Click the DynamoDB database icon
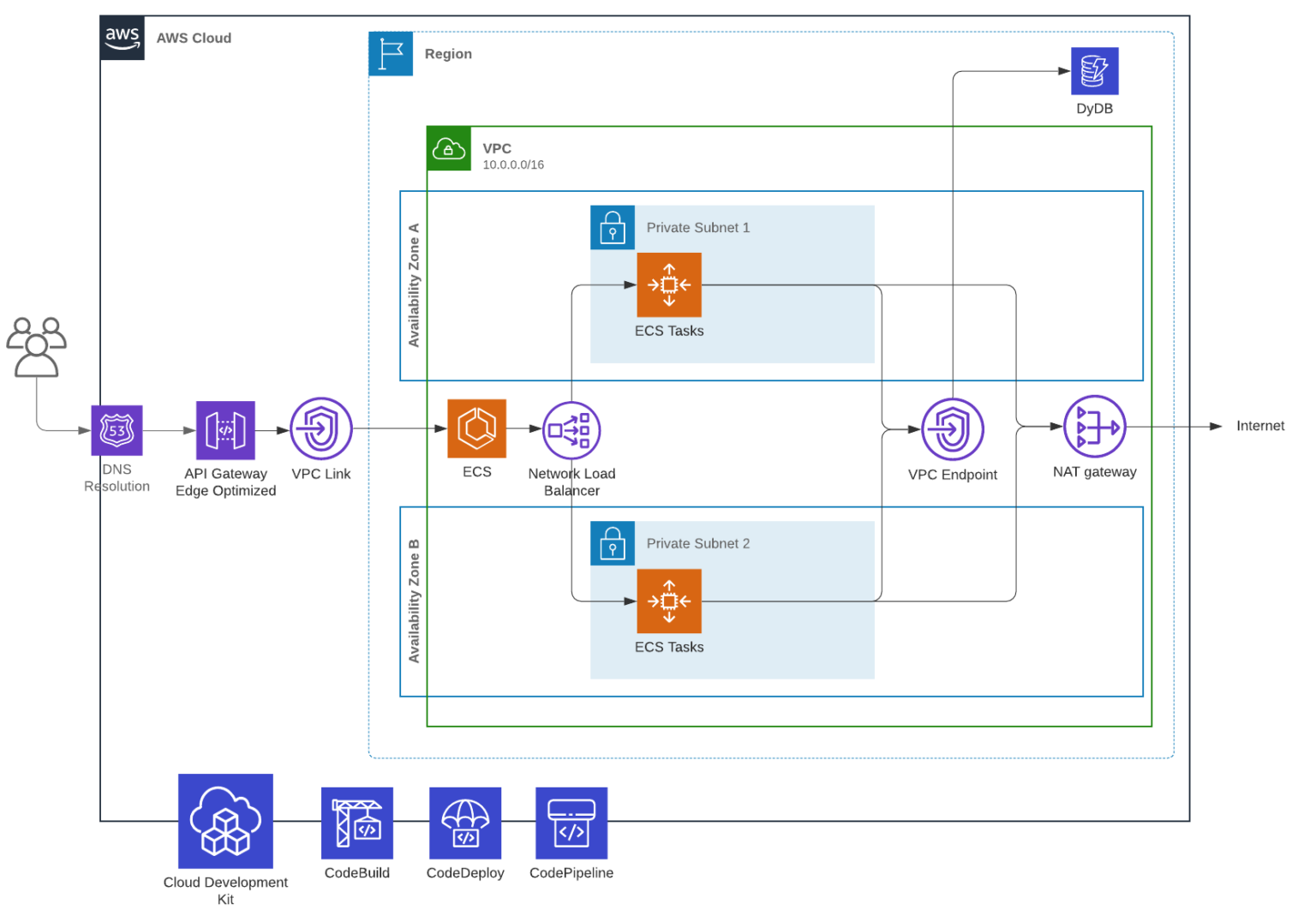The height and width of the screenshot is (916, 1316). 1094,71
